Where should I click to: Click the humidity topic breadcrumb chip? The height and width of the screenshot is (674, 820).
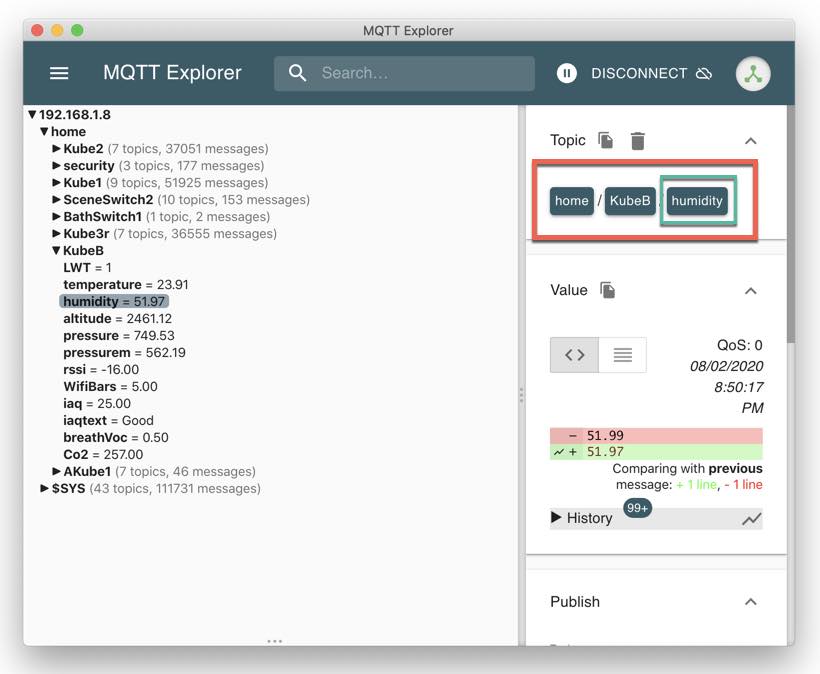(697, 201)
